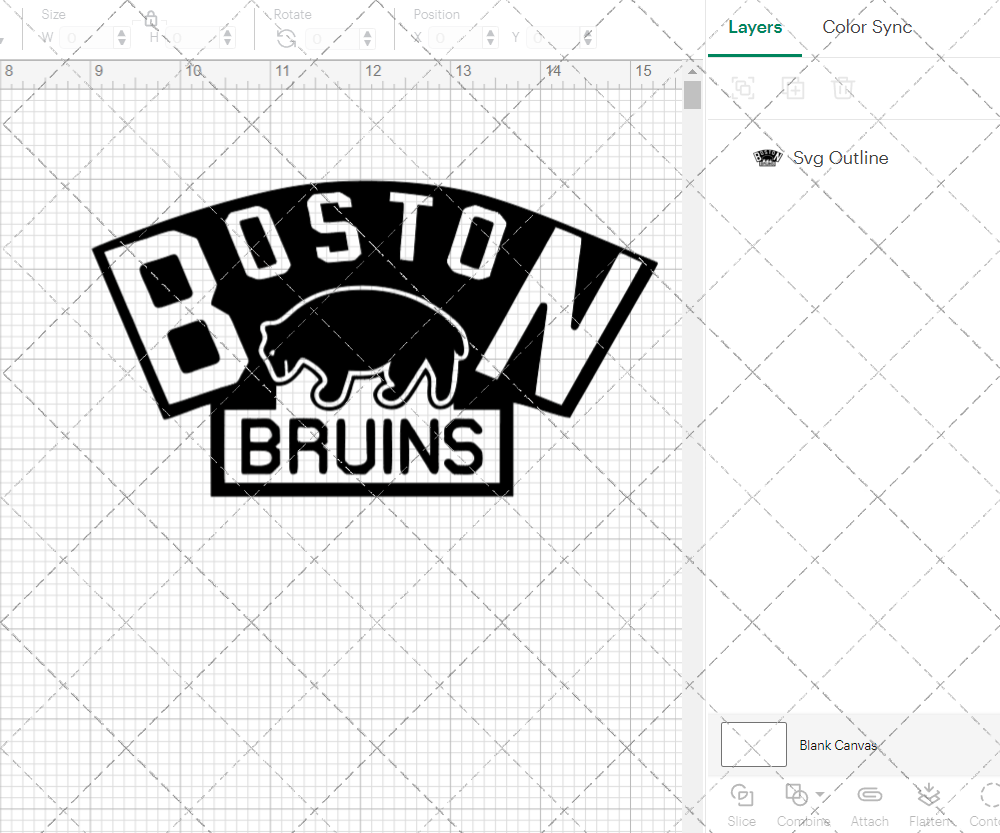Switch to the Color Sync tab
This screenshot has width=1000, height=833.
tap(867, 27)
